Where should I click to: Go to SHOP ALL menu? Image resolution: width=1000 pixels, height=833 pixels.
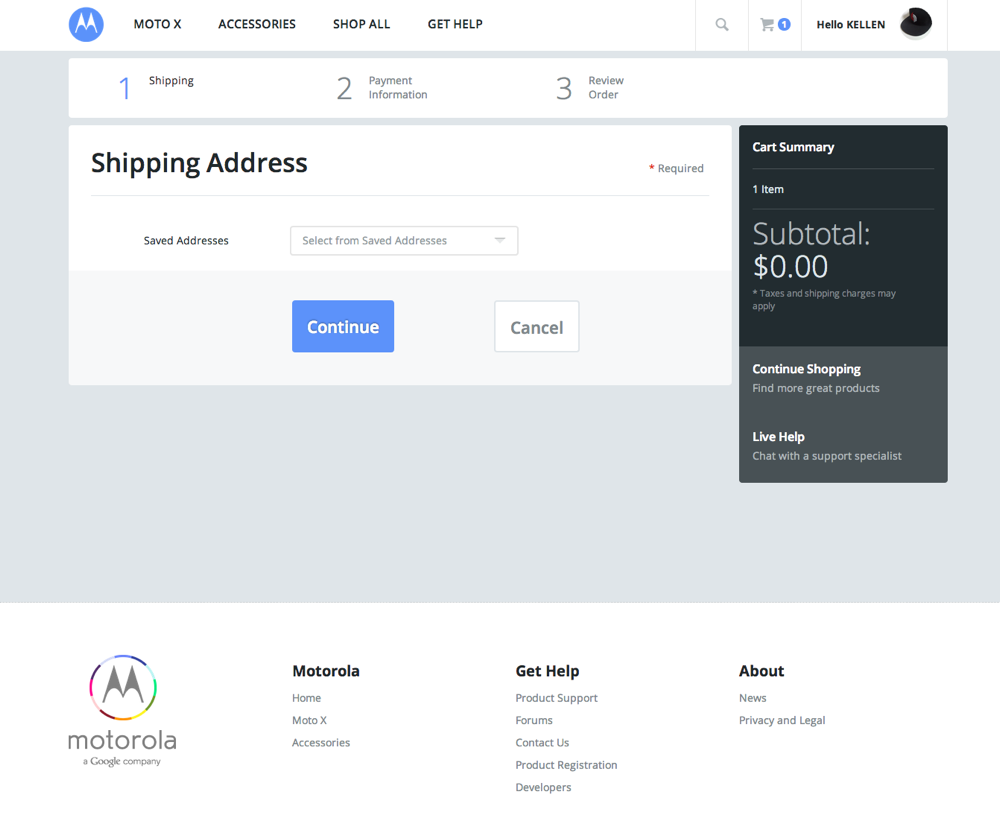(x=361, y=24)
